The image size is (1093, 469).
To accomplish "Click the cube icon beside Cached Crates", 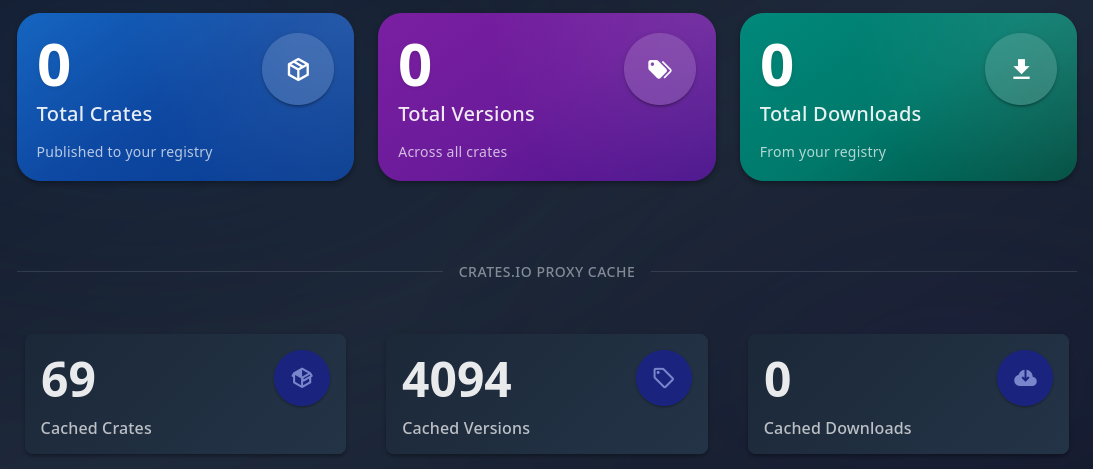I will tap(302, 378).
